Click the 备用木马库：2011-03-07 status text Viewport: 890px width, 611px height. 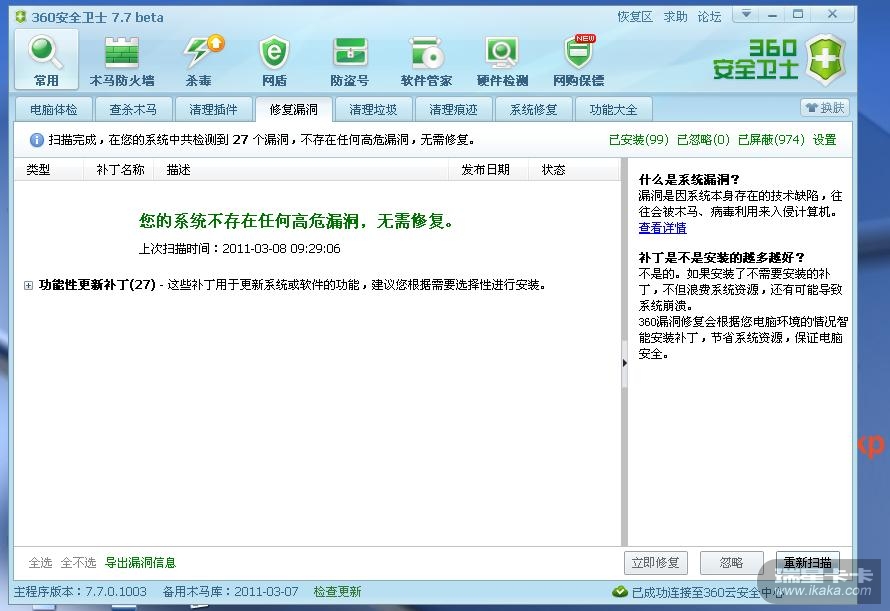pos(230,592)
